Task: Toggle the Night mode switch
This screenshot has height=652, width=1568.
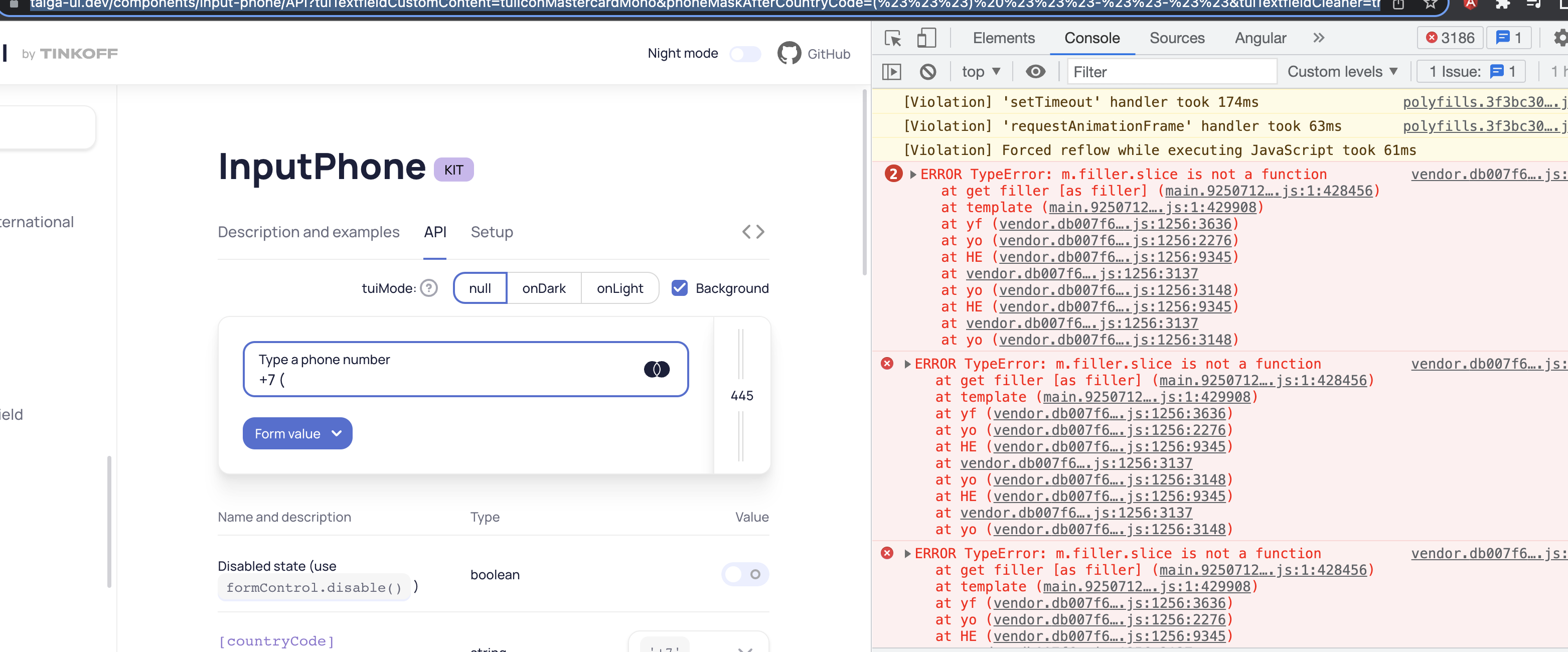Action: 745,54
